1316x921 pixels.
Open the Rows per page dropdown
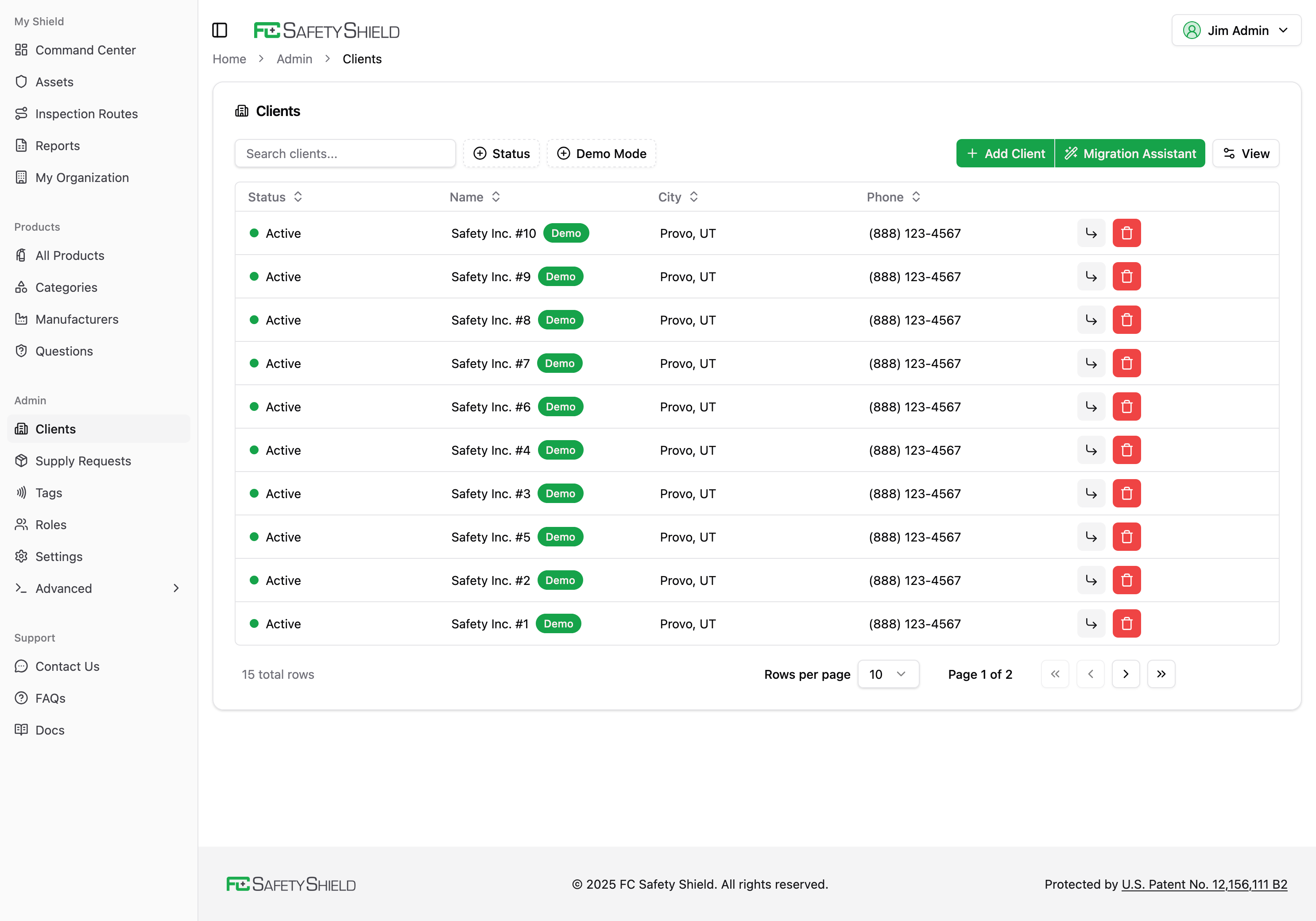tap(888, 674)
